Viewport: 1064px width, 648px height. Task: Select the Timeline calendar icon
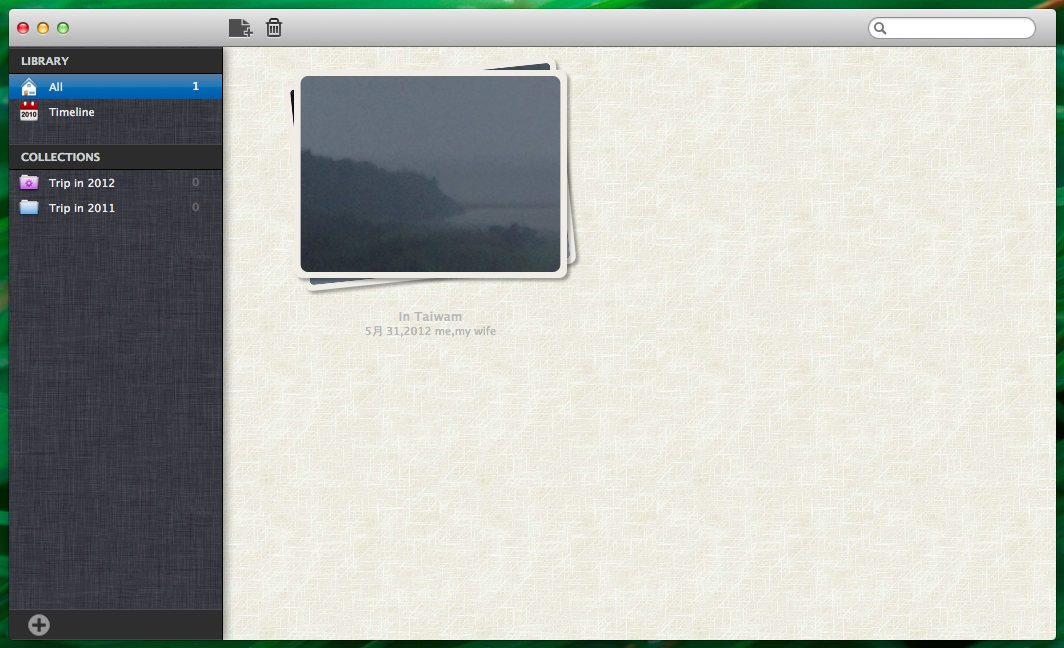[x=29, y=112]
